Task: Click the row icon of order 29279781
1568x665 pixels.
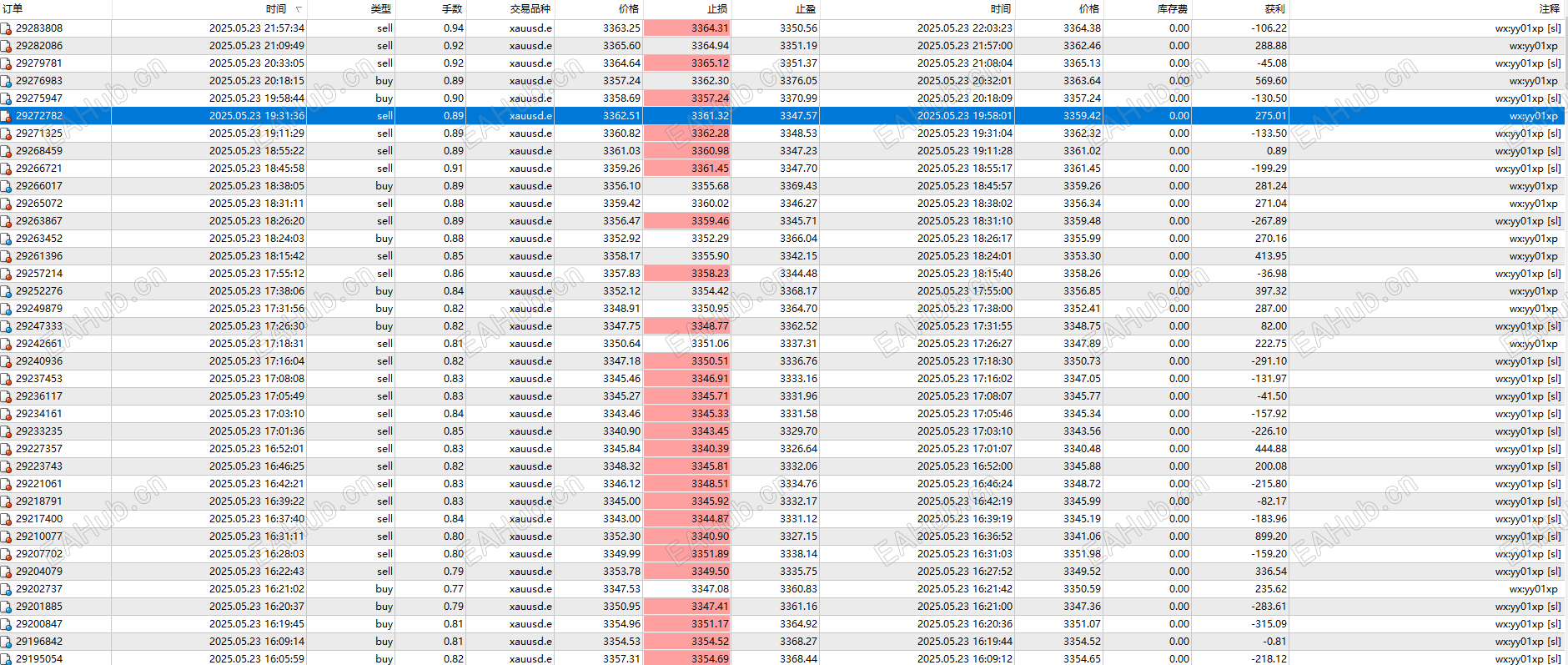Action: point(6,63)
